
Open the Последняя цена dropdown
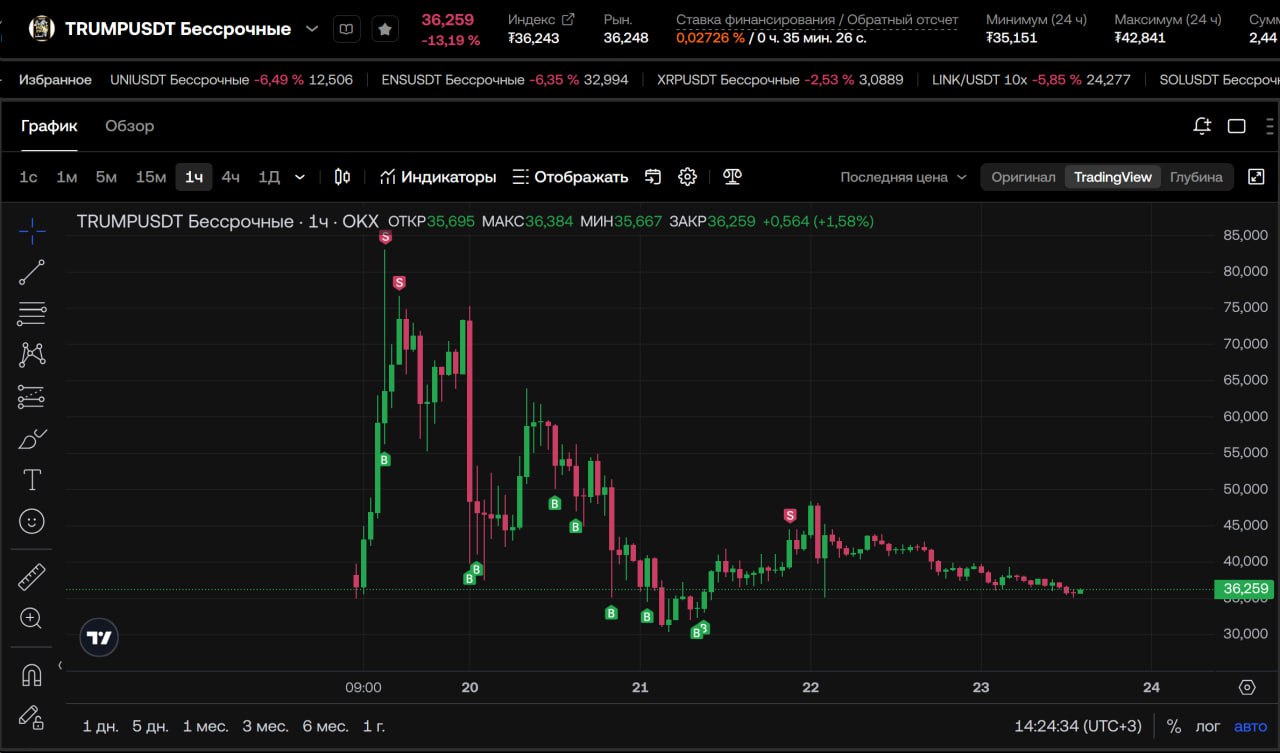click(x=904, y=177)
